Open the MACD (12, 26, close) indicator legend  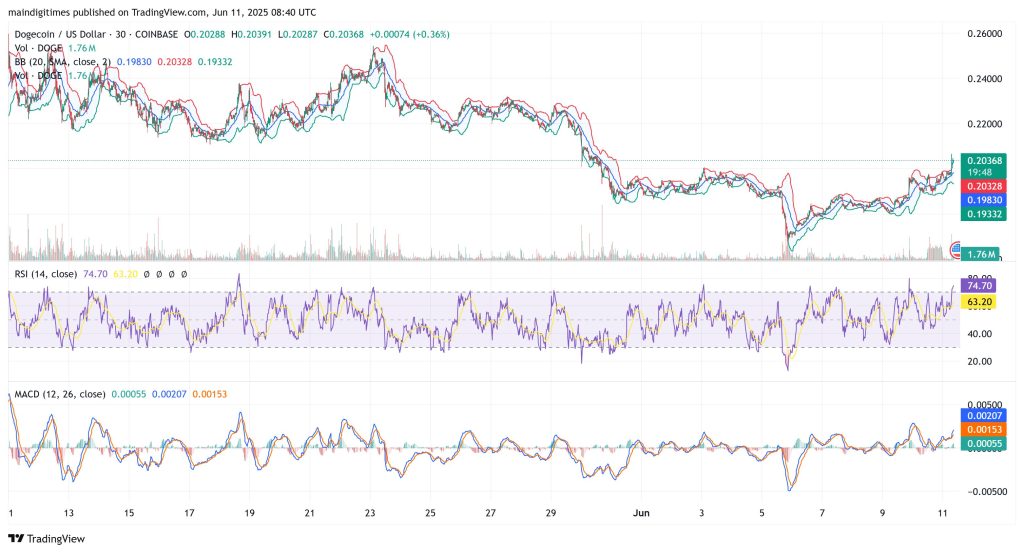point(55,394)
